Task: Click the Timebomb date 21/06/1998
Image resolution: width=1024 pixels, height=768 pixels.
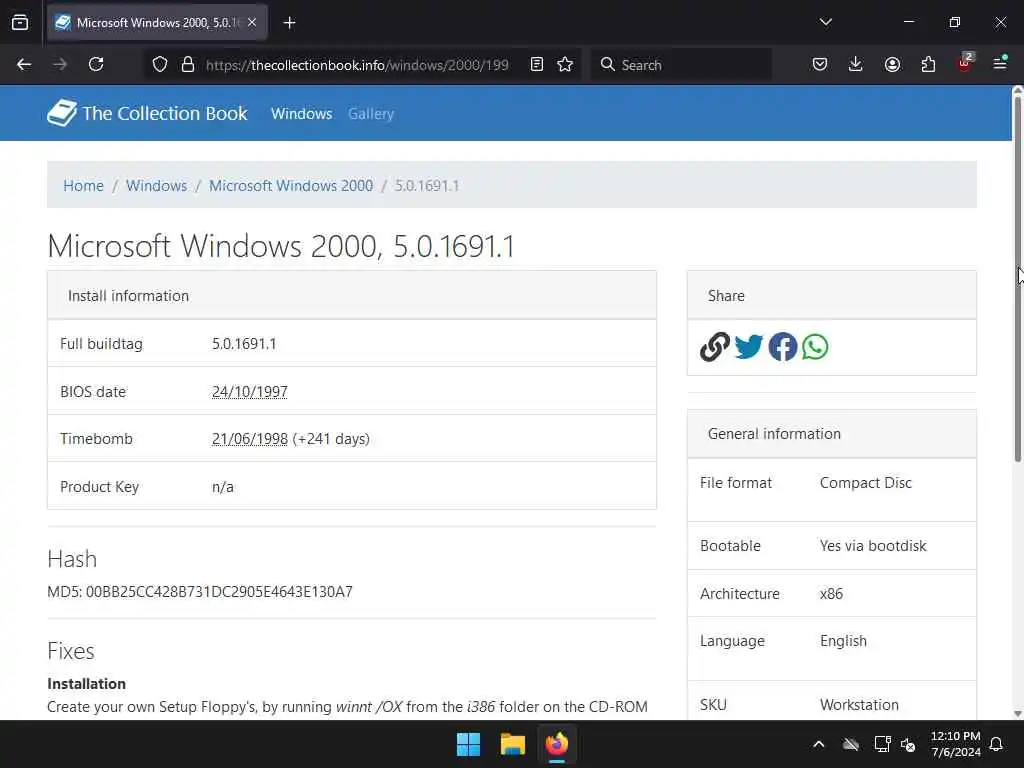Action: (x=249, y=439)
